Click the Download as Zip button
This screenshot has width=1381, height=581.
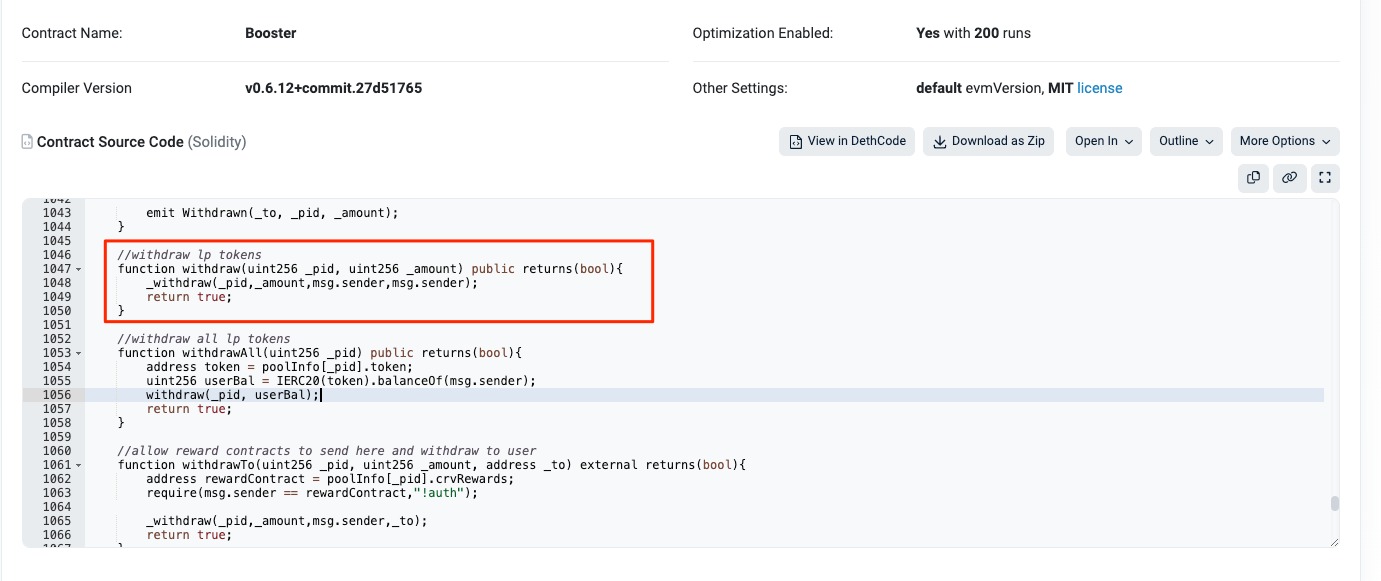point(989,141)
